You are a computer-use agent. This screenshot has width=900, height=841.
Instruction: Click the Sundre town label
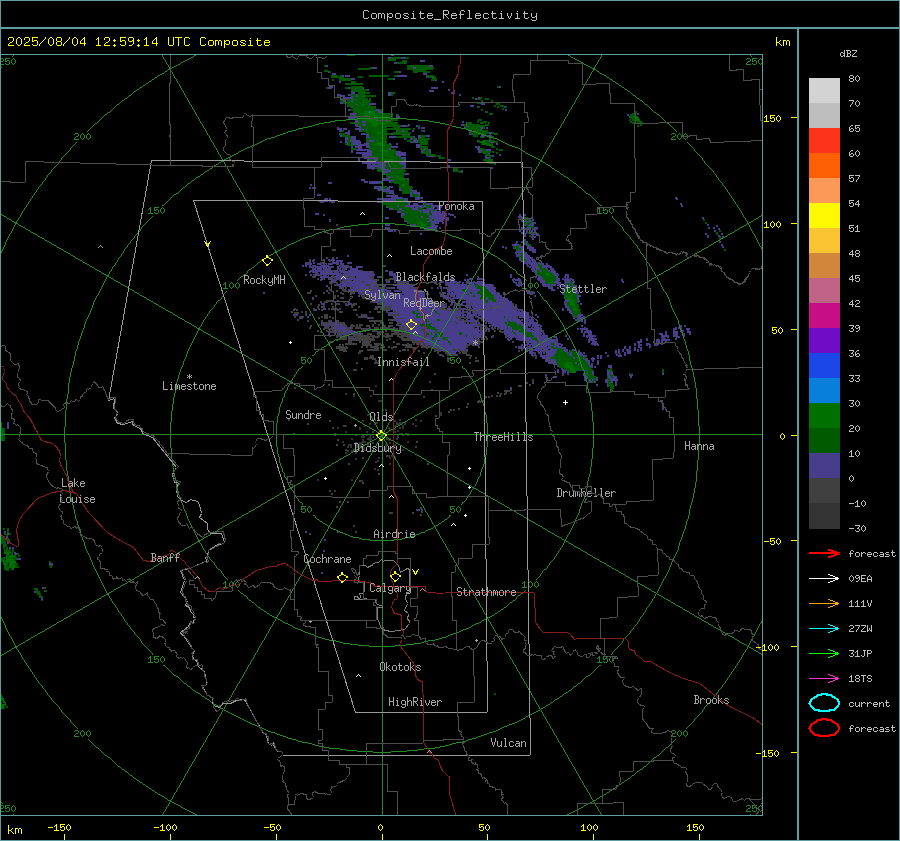click(303, 414)
